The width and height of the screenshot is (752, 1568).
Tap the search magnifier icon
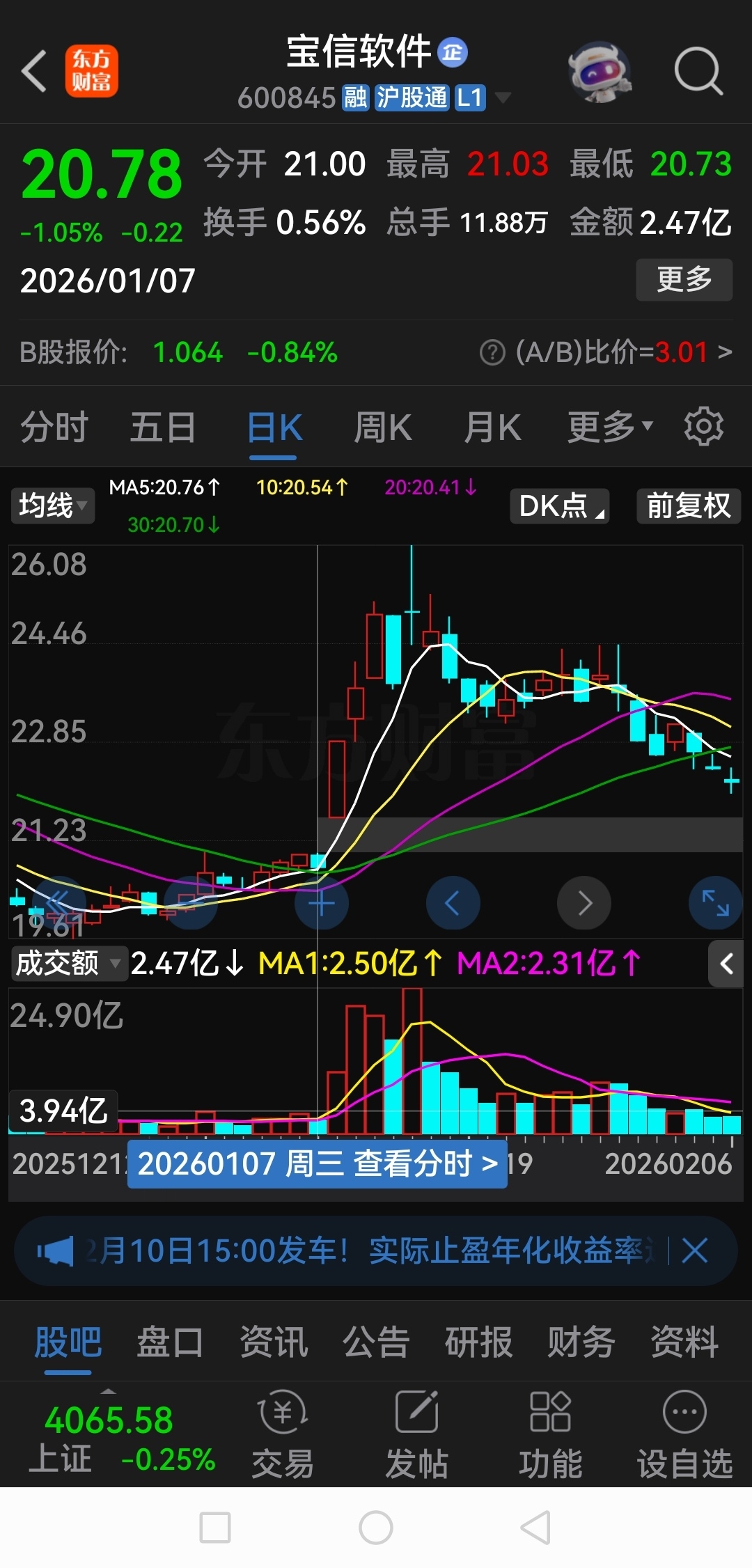click(698, 71)
